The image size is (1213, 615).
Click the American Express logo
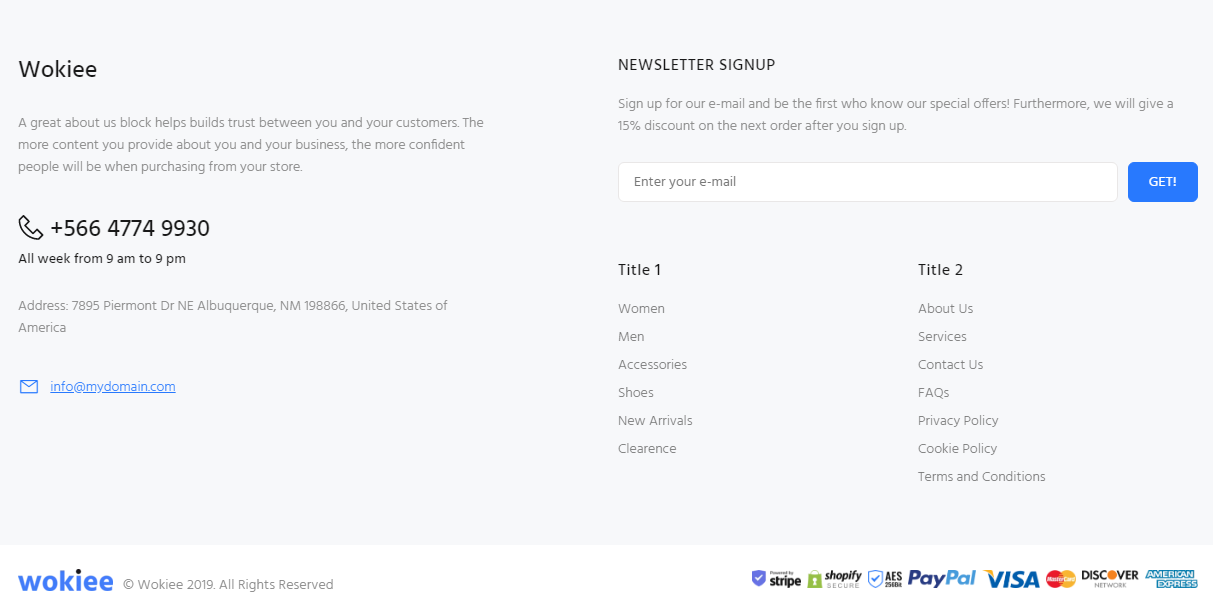click(x=1171, y=579)
